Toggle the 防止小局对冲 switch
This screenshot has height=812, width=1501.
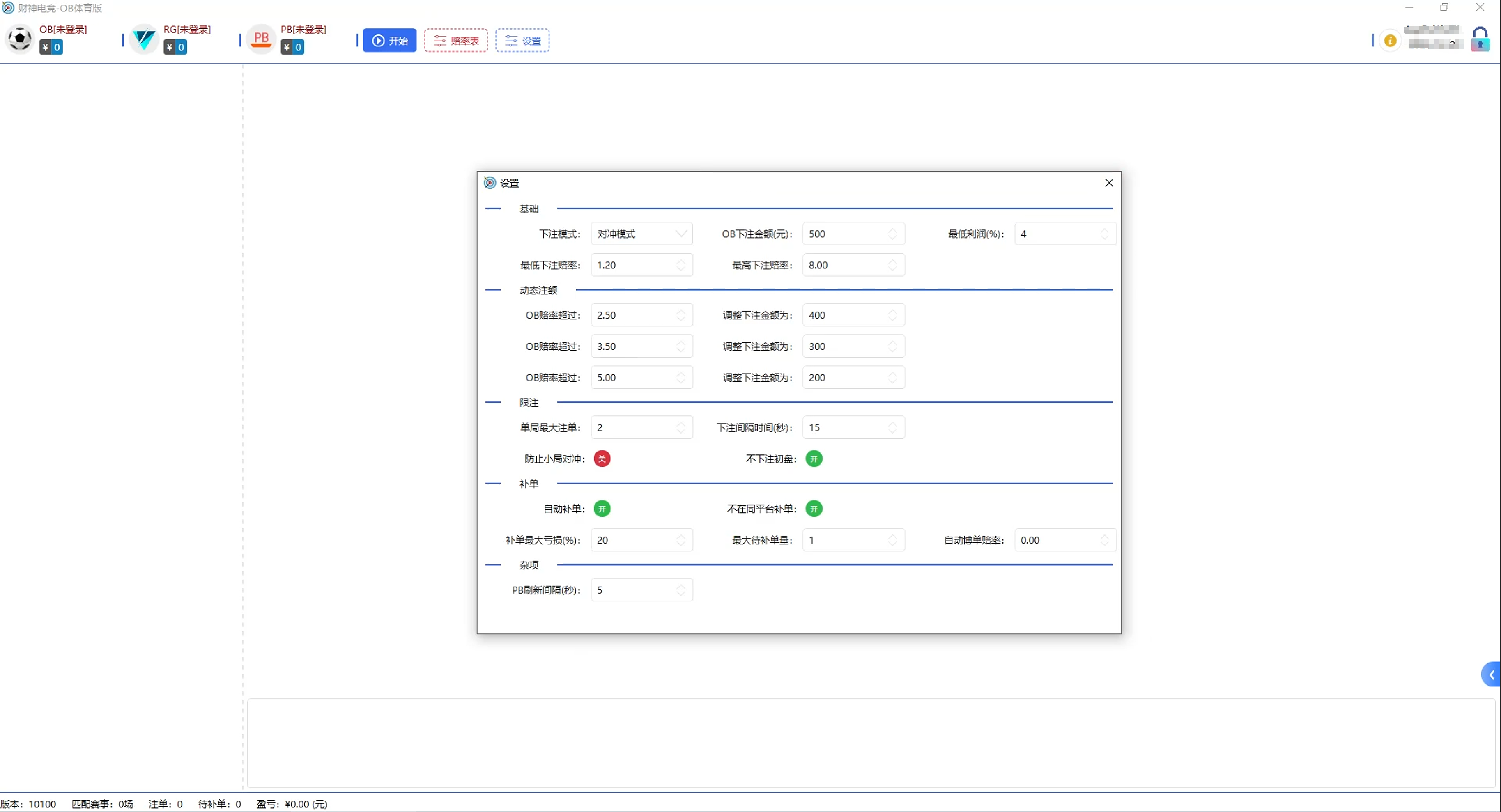click(x=602, y=459)
